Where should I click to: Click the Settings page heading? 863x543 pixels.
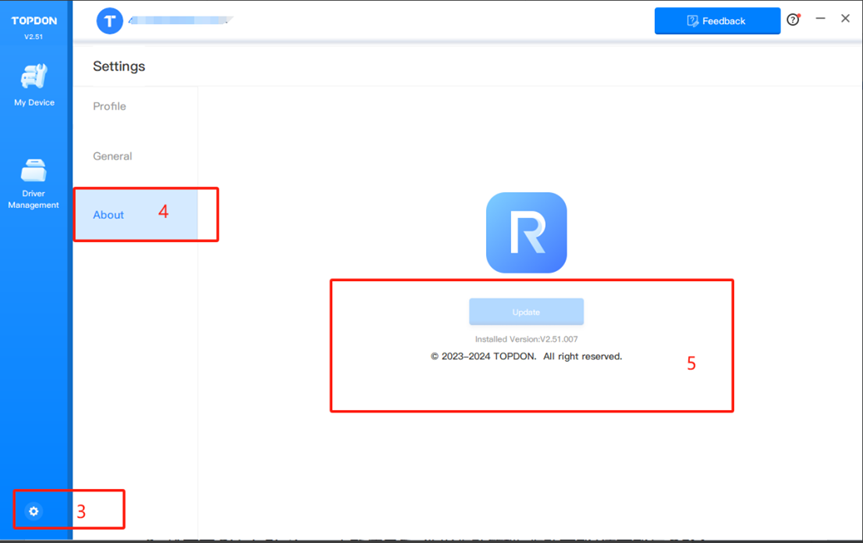click(x=119, y=67)
